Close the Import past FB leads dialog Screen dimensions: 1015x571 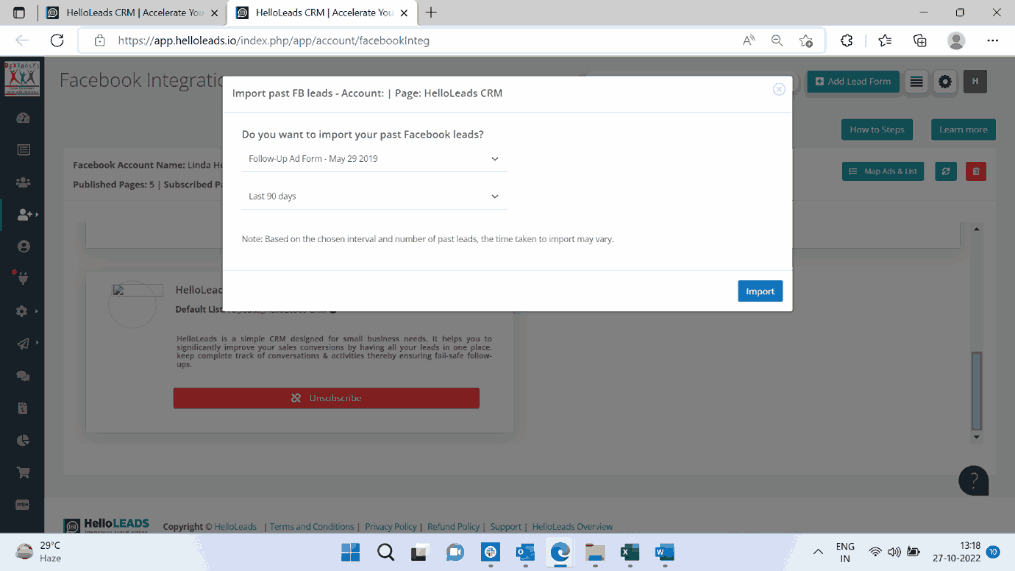click(x=779, y=89)
